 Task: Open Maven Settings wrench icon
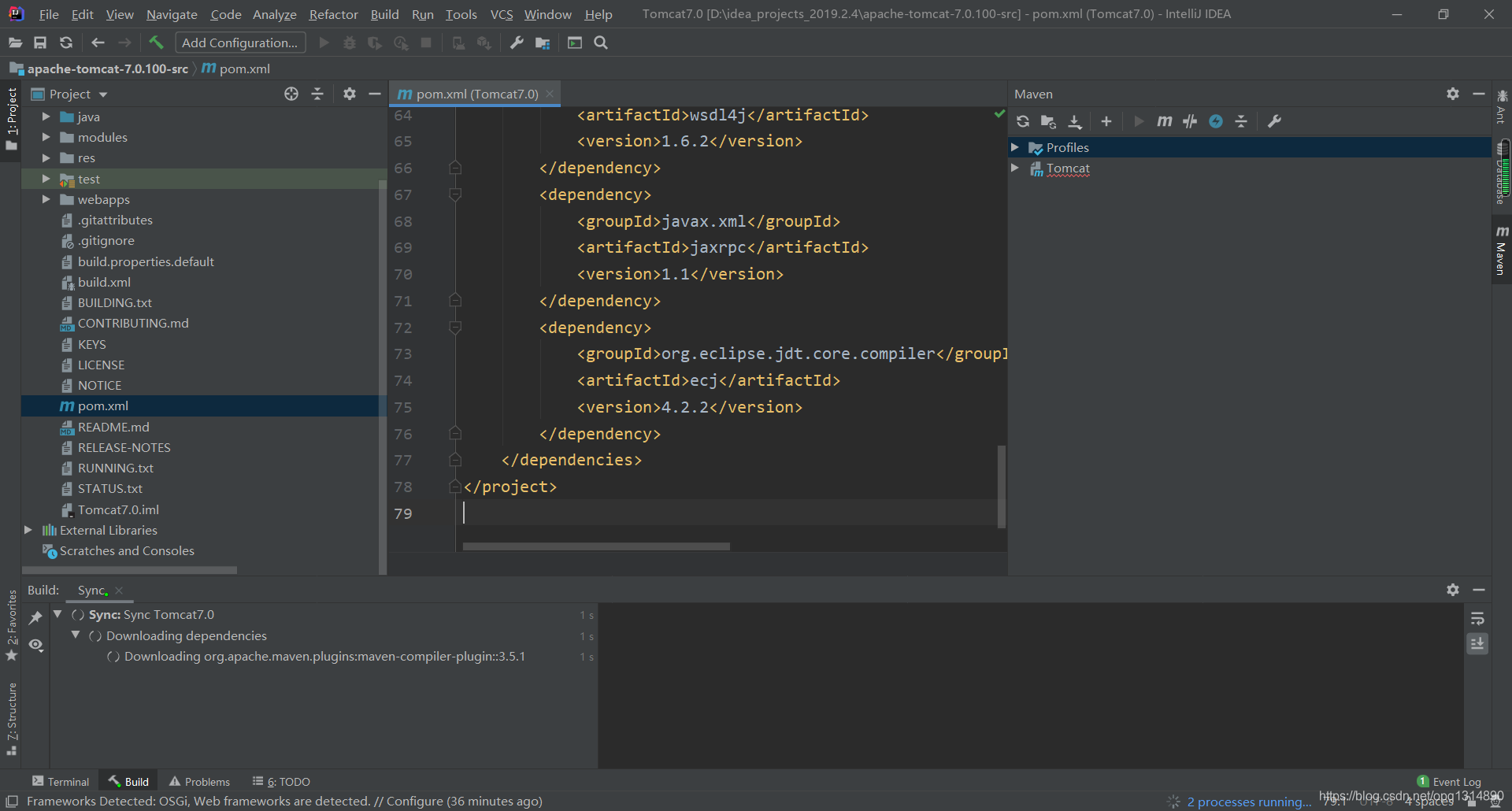pyautogui.click(x=1274, y=121)
